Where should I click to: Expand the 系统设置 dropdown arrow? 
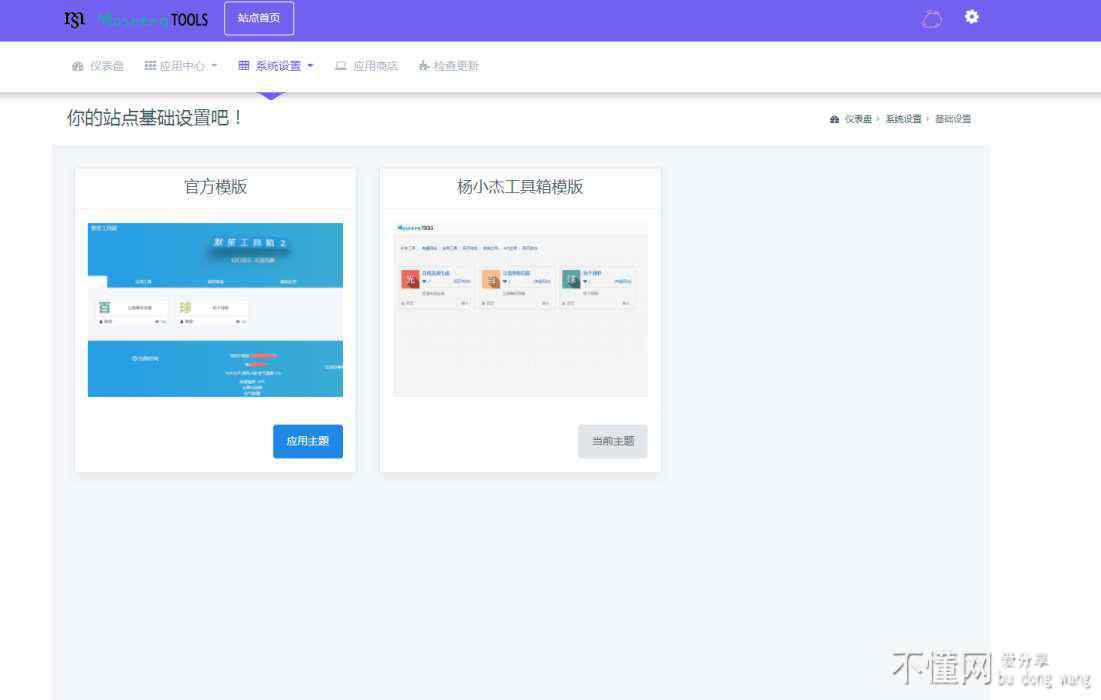pos(310,66)
